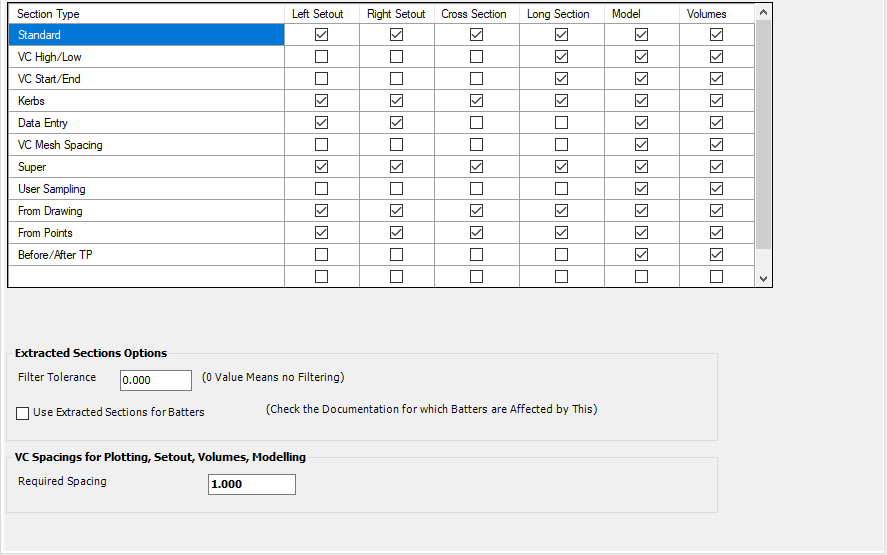
Task: Uncheck Left Setout for Standard
Action: click(x=321, y=35)
